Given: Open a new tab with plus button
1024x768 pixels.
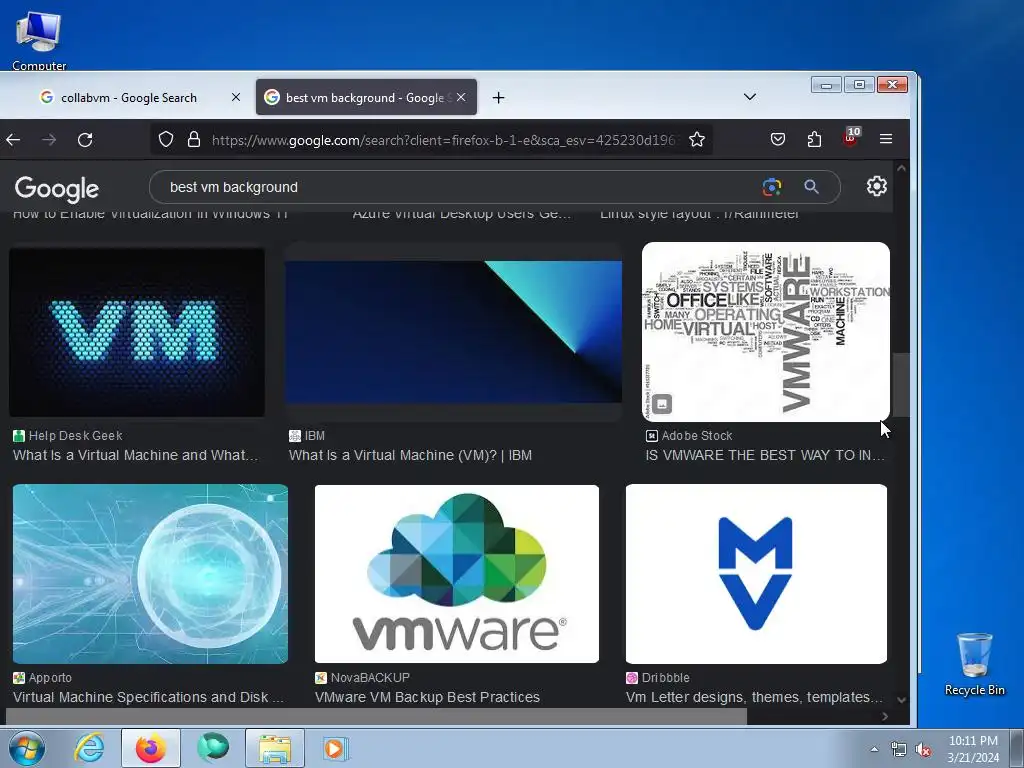Looking at the screenshot, I should tap(498, 97).
